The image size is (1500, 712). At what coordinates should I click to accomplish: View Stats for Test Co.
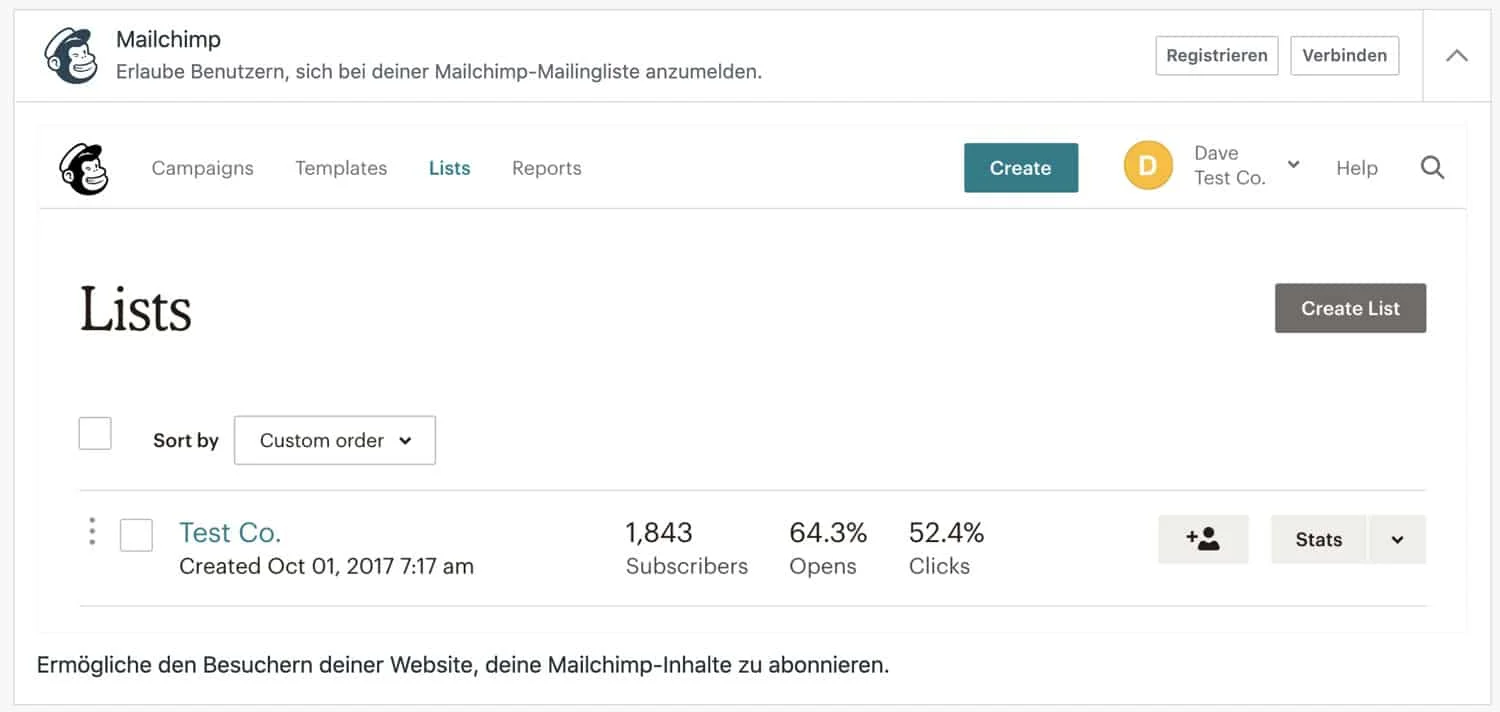click(1318, 539)
